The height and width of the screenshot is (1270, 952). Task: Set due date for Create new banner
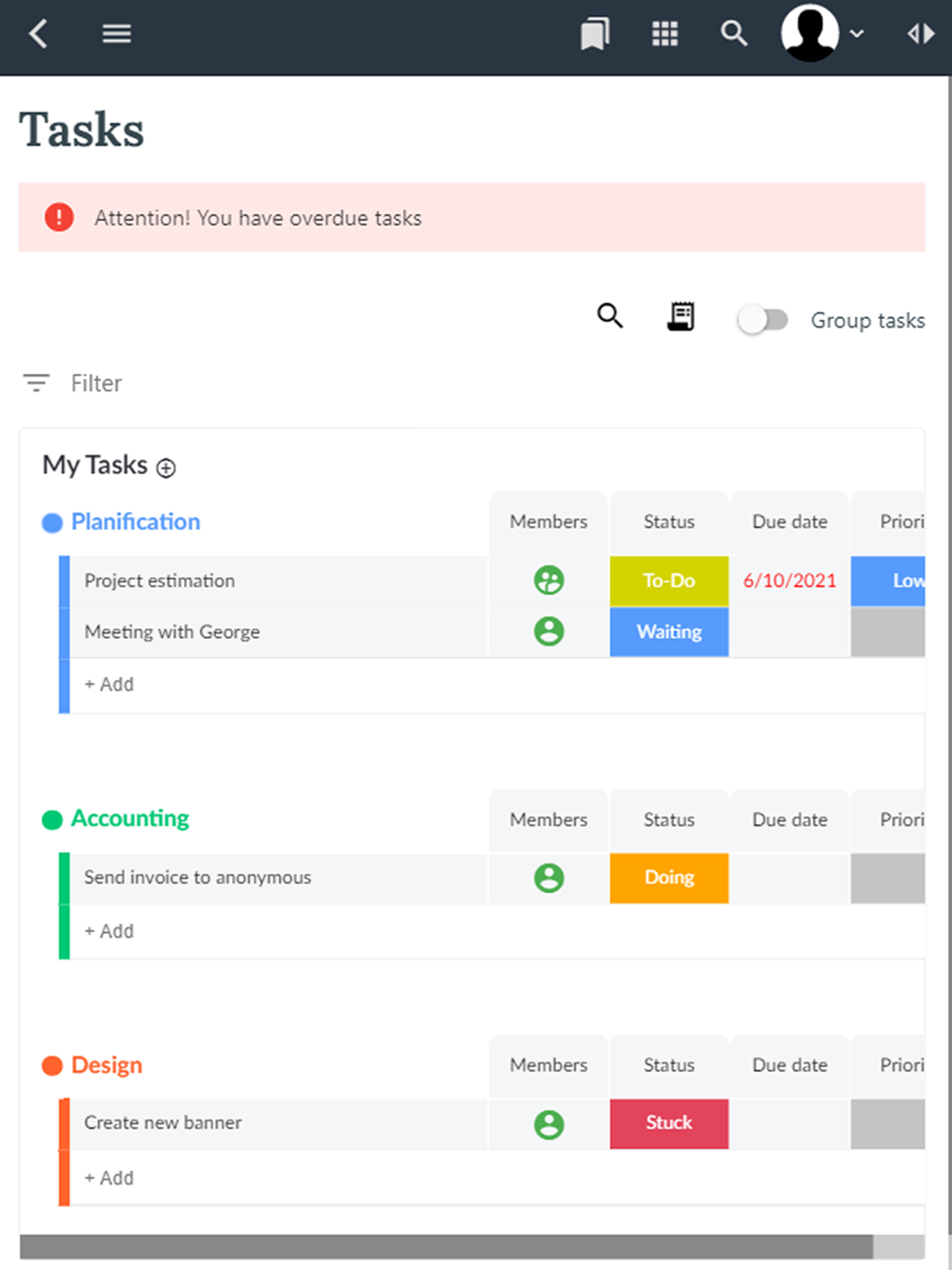(x=789, y=1123)
